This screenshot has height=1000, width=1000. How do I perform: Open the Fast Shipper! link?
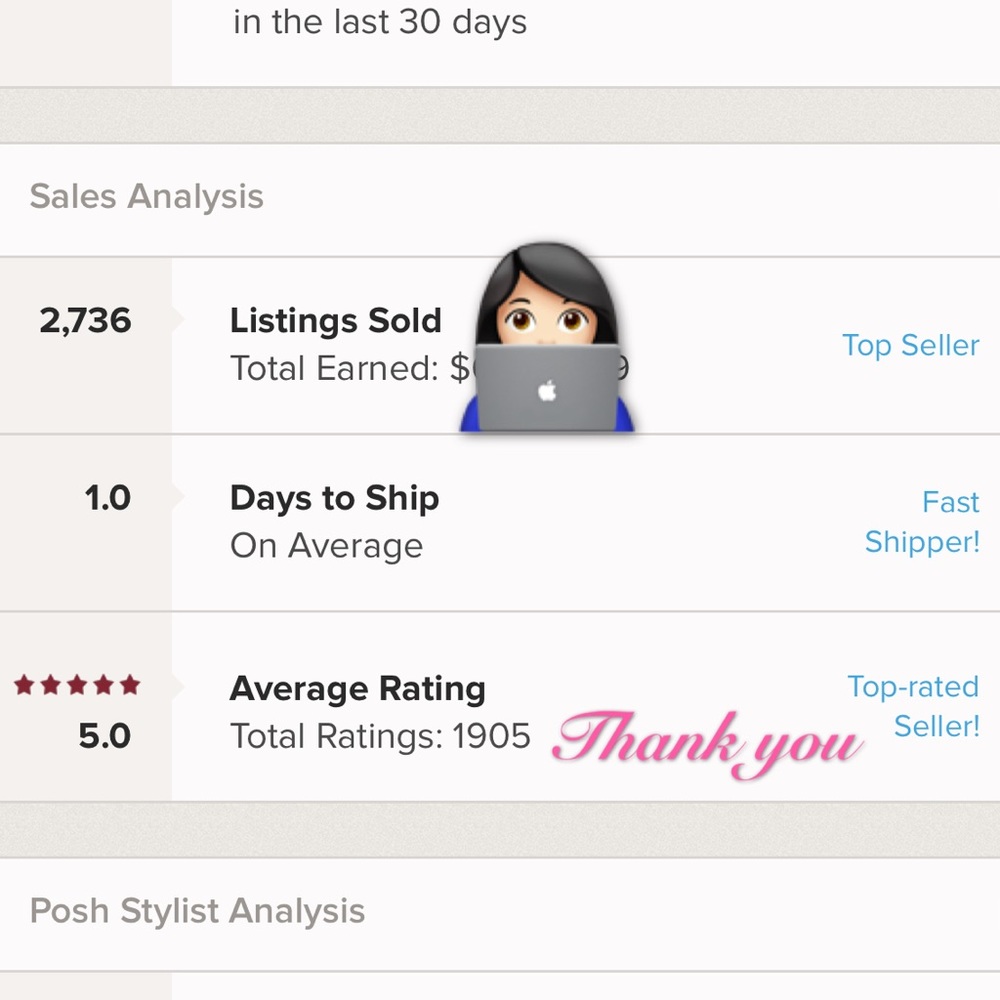pyautogui.click(x=922, y=522)
